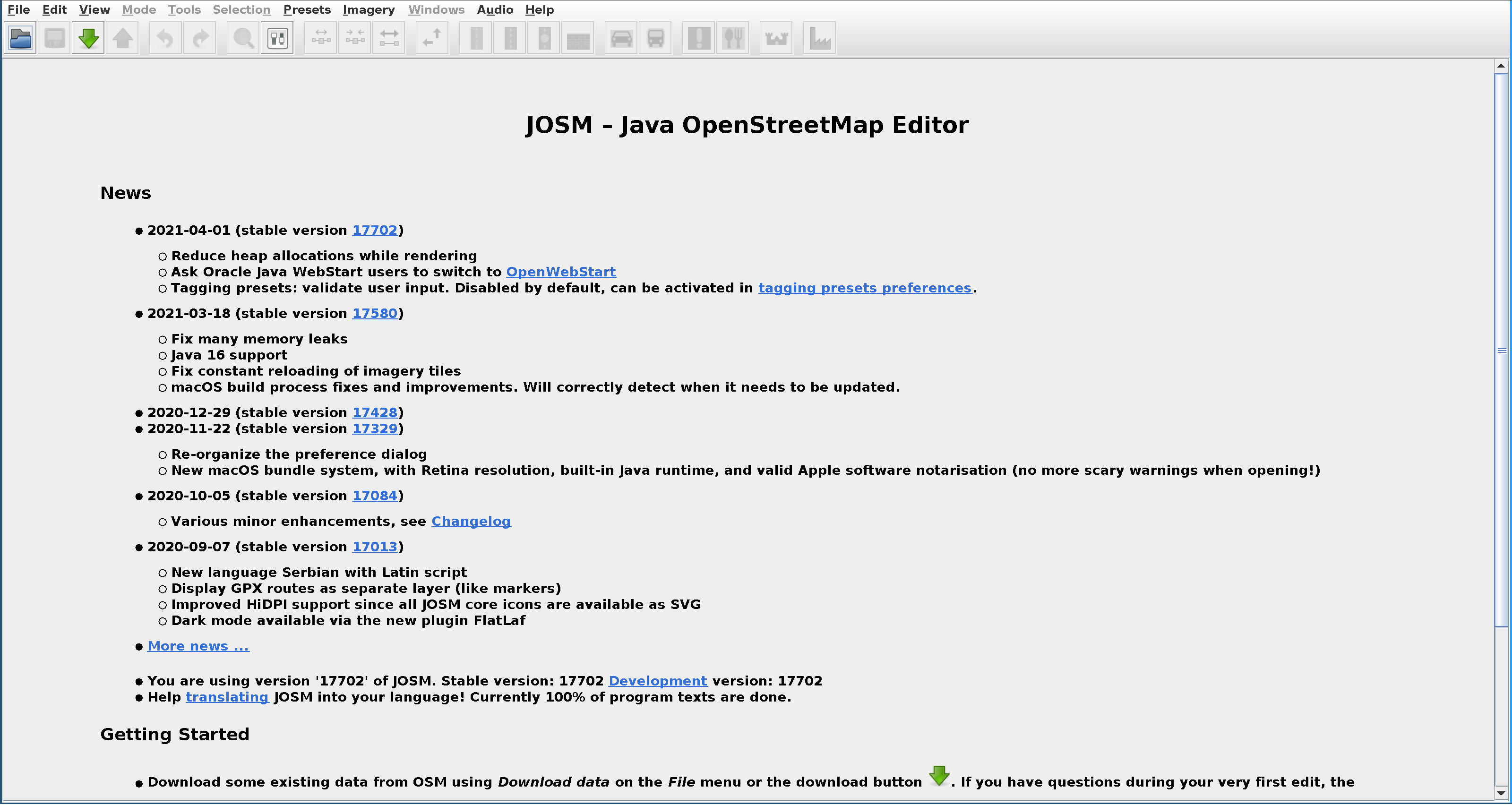Click 'Fix many memory leaks' text

point(259,339)
